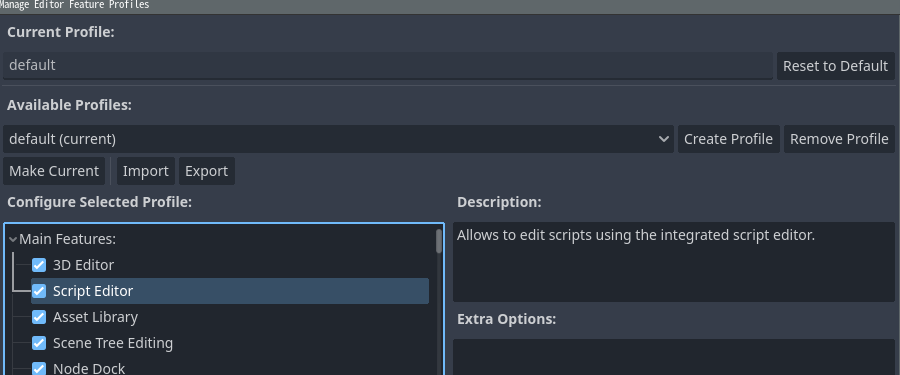Click the Create Profile button
900x375 pixels.
728,139
